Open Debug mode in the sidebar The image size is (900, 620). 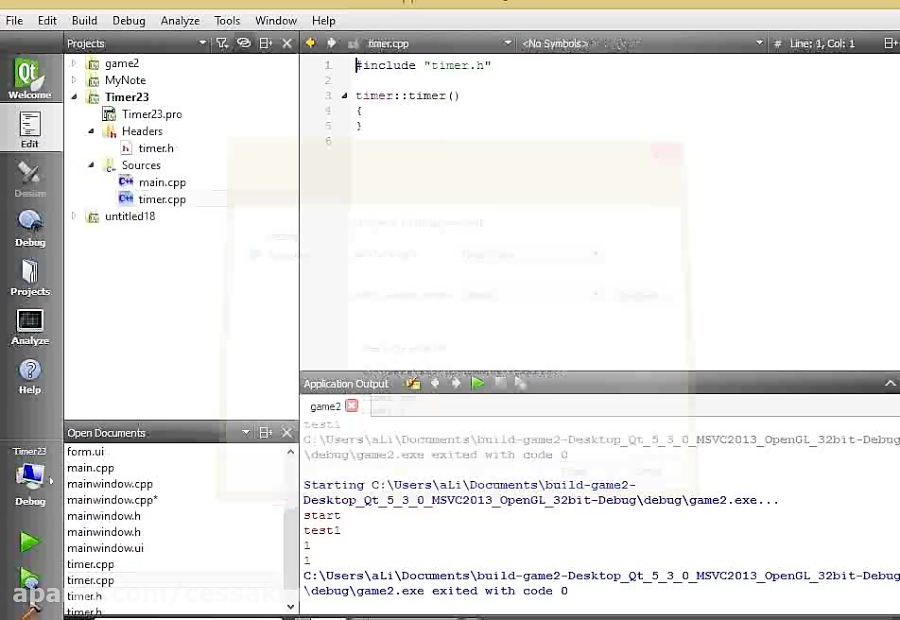click(x=29, y=226)
